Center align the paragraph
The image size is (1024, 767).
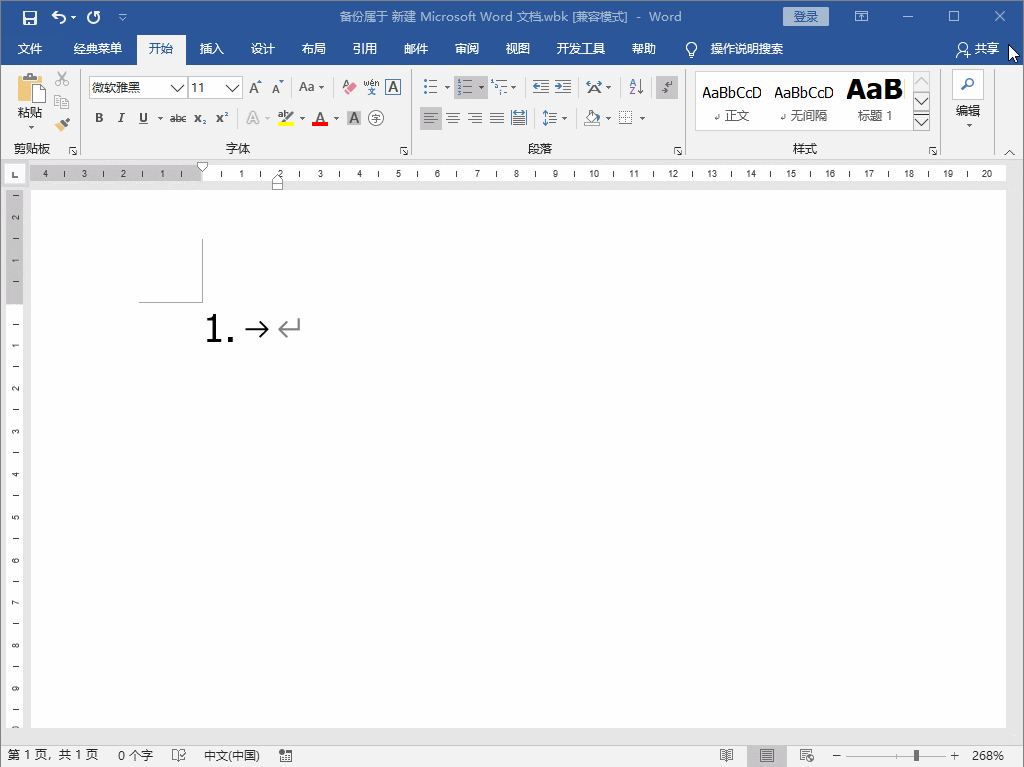click(453, 118)
